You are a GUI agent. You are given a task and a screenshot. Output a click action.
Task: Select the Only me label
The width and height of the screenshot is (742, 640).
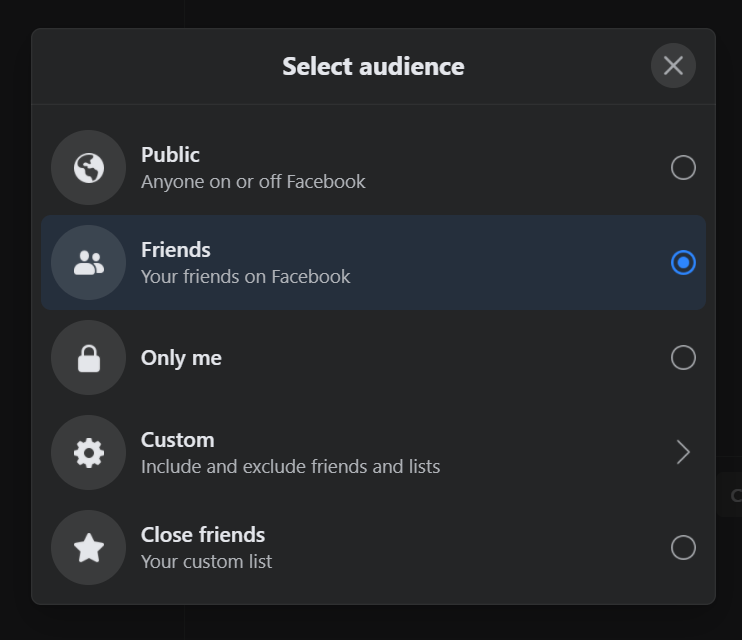pos(181,358)
